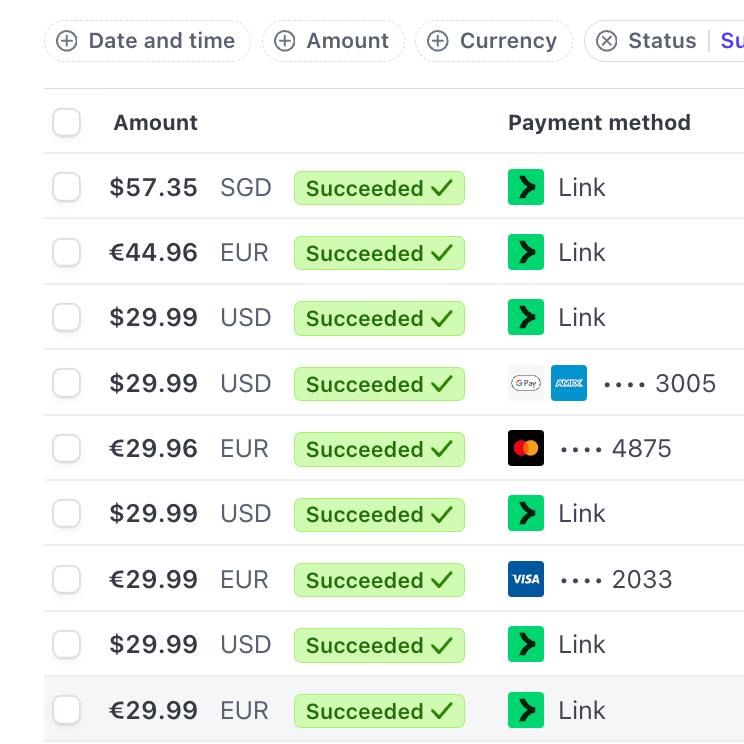Click the Visa icon for card 2033
Screen dimensions: 744x744
(526, 579)
